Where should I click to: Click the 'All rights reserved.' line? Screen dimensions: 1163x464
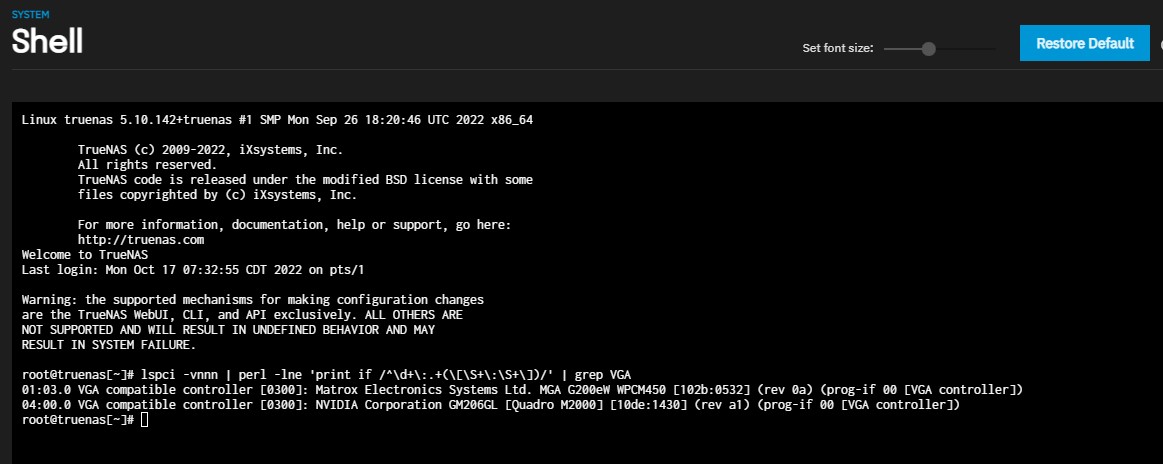pyautogui.click(x=148, y=165)
